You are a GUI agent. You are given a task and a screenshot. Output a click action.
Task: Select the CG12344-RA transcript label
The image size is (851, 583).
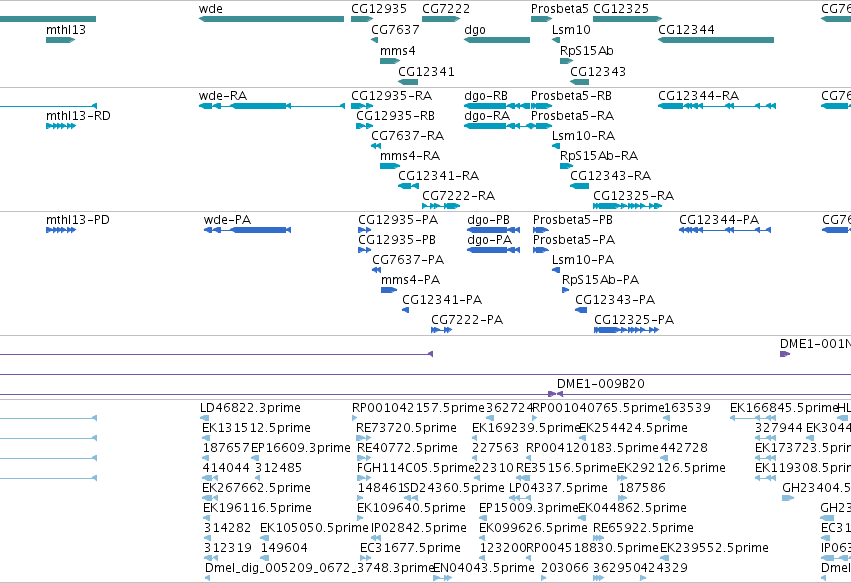point(698,96)
